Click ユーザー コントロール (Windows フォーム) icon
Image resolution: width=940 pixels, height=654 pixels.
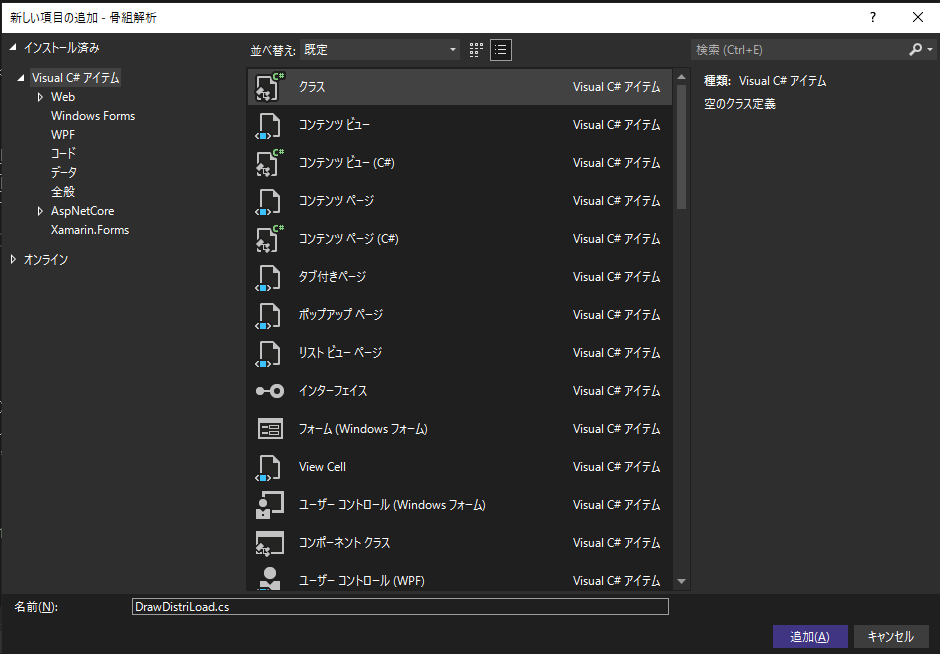pos(269,505)
